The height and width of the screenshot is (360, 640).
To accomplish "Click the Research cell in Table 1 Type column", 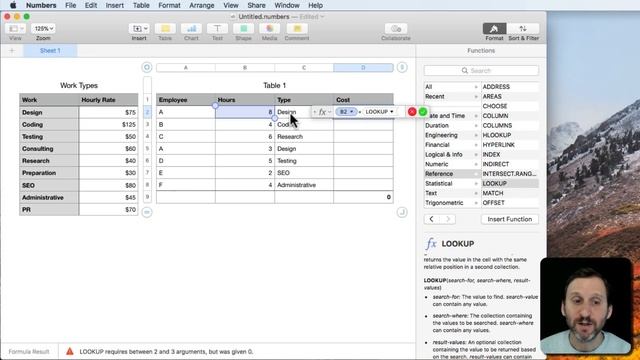I will [304, 137].
